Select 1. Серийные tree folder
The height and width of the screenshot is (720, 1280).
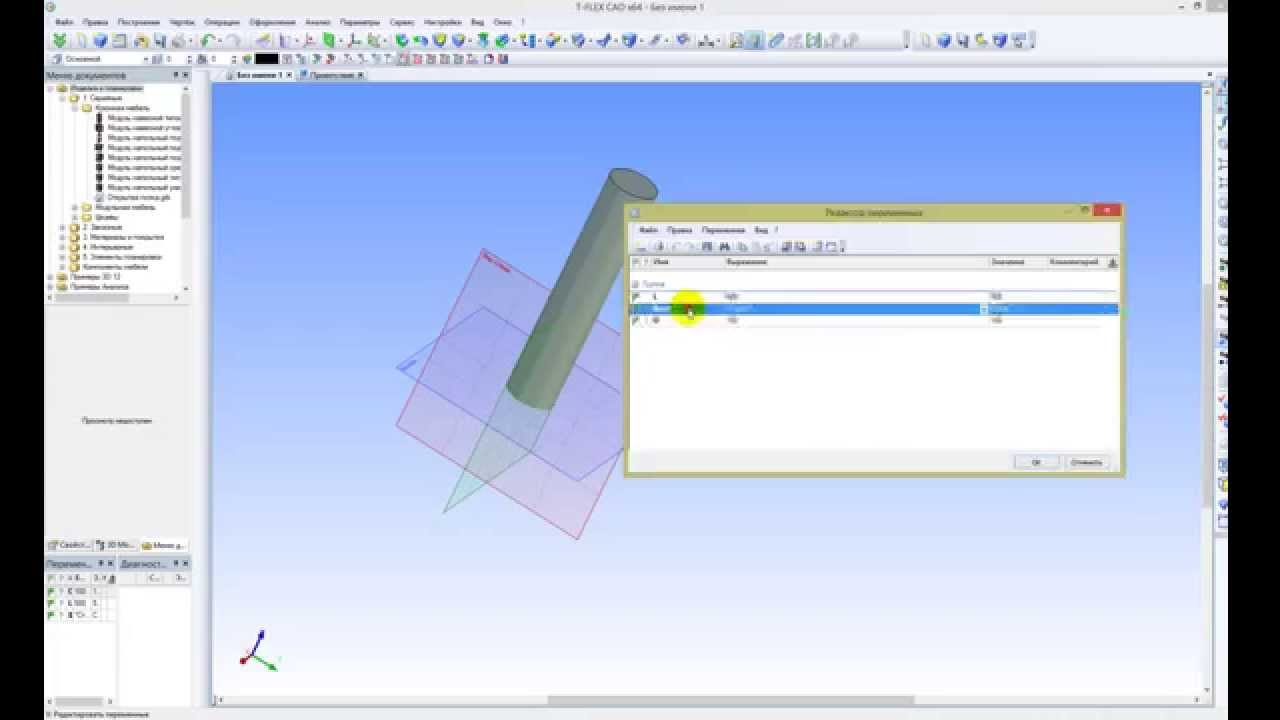(102, 98)
